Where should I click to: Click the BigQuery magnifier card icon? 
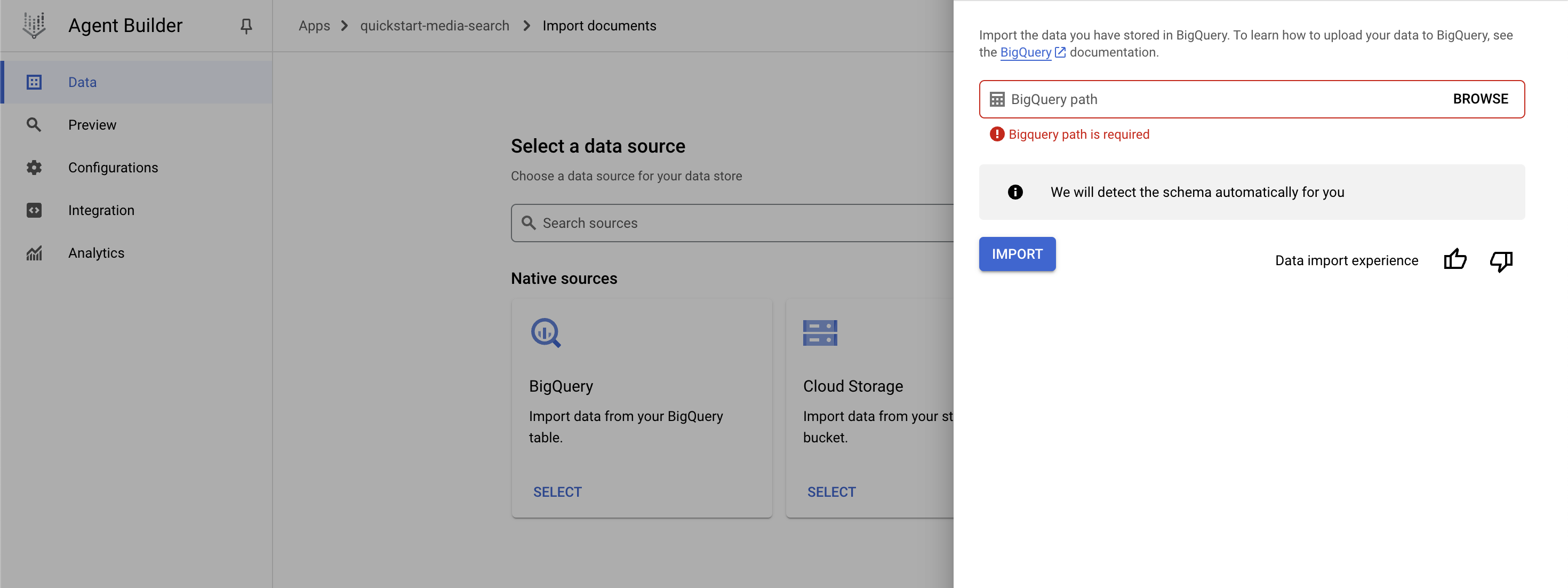coord(546,332)
